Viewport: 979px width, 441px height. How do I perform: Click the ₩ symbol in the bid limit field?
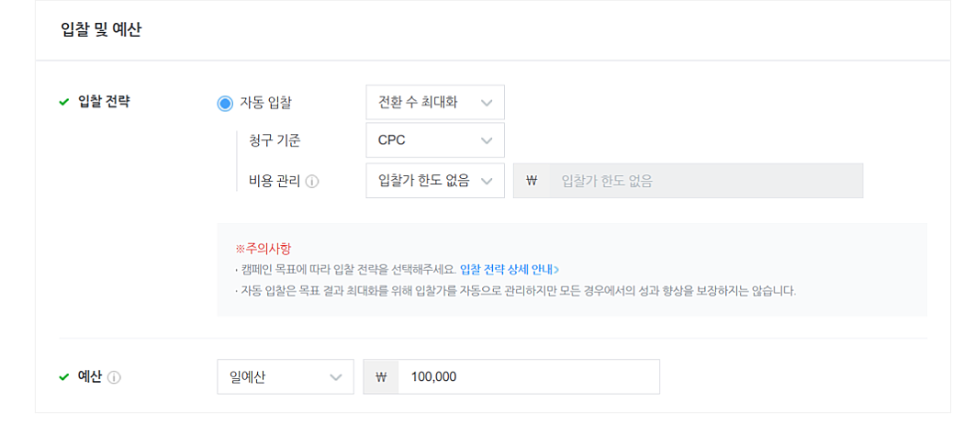point(531,181)
